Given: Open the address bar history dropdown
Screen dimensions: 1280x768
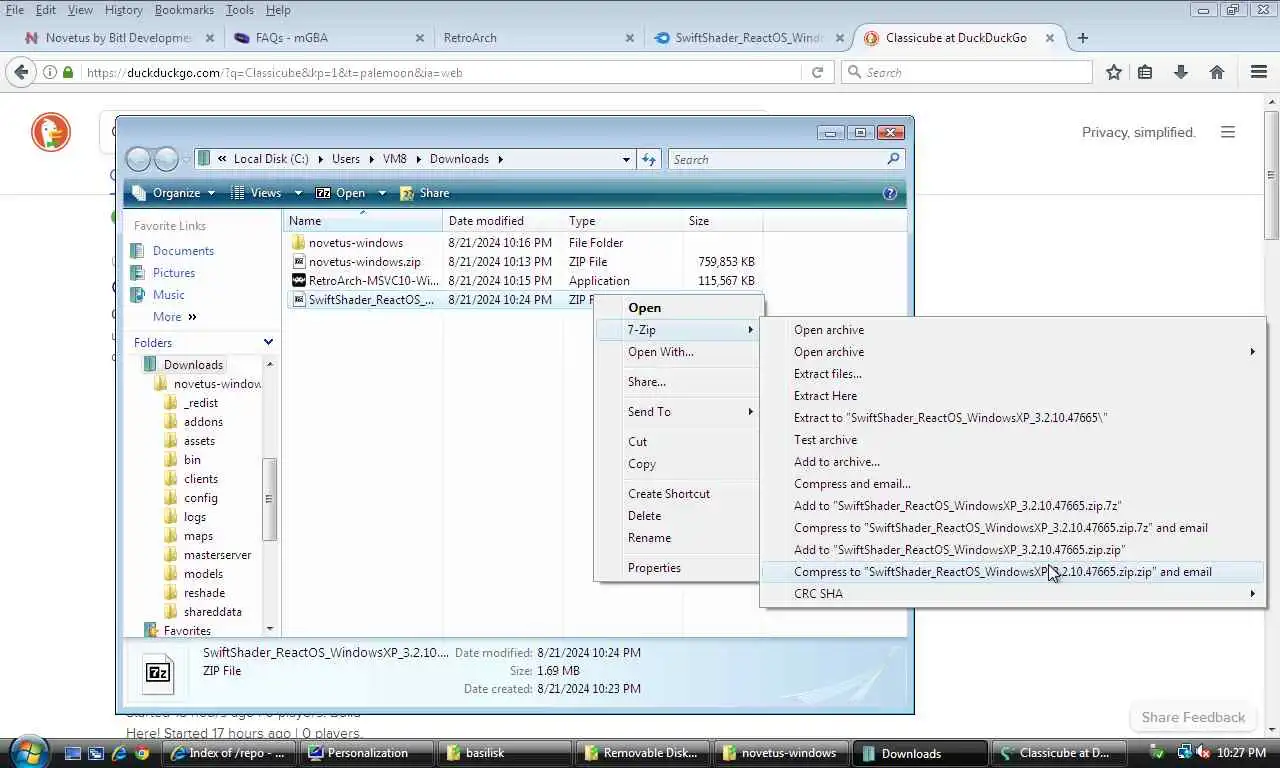Looking at the screenshot, I should tap(626, 159).
